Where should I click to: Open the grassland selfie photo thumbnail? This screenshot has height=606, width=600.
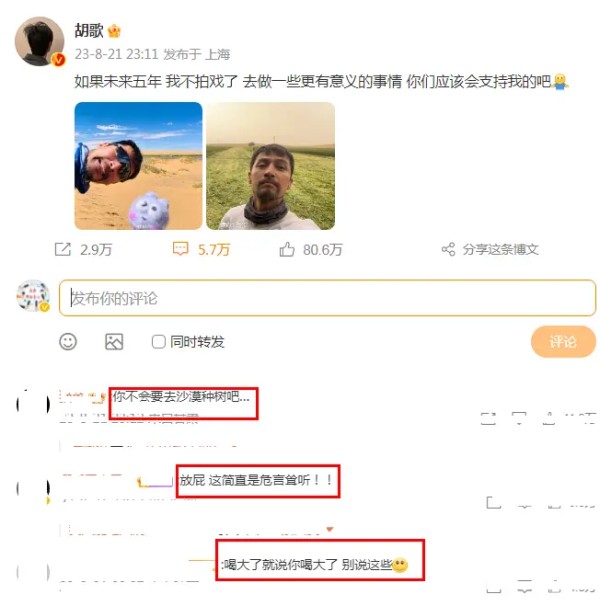tap(271, 166)
